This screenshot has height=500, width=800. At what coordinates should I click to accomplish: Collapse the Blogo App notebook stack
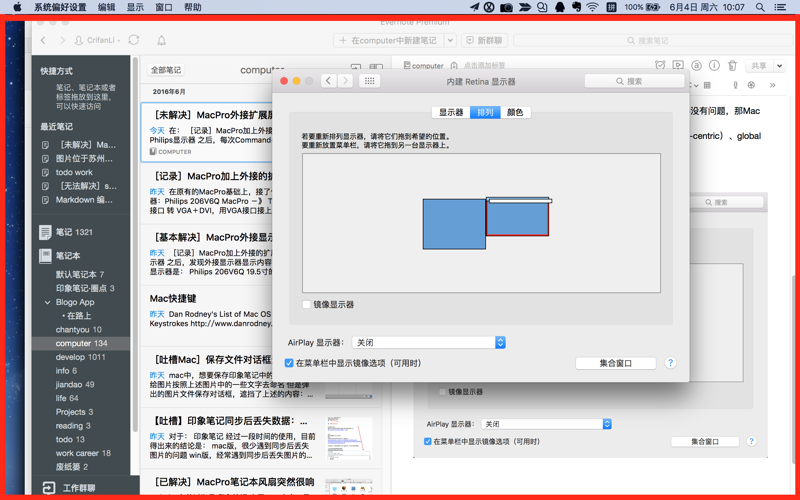point(47,302)
